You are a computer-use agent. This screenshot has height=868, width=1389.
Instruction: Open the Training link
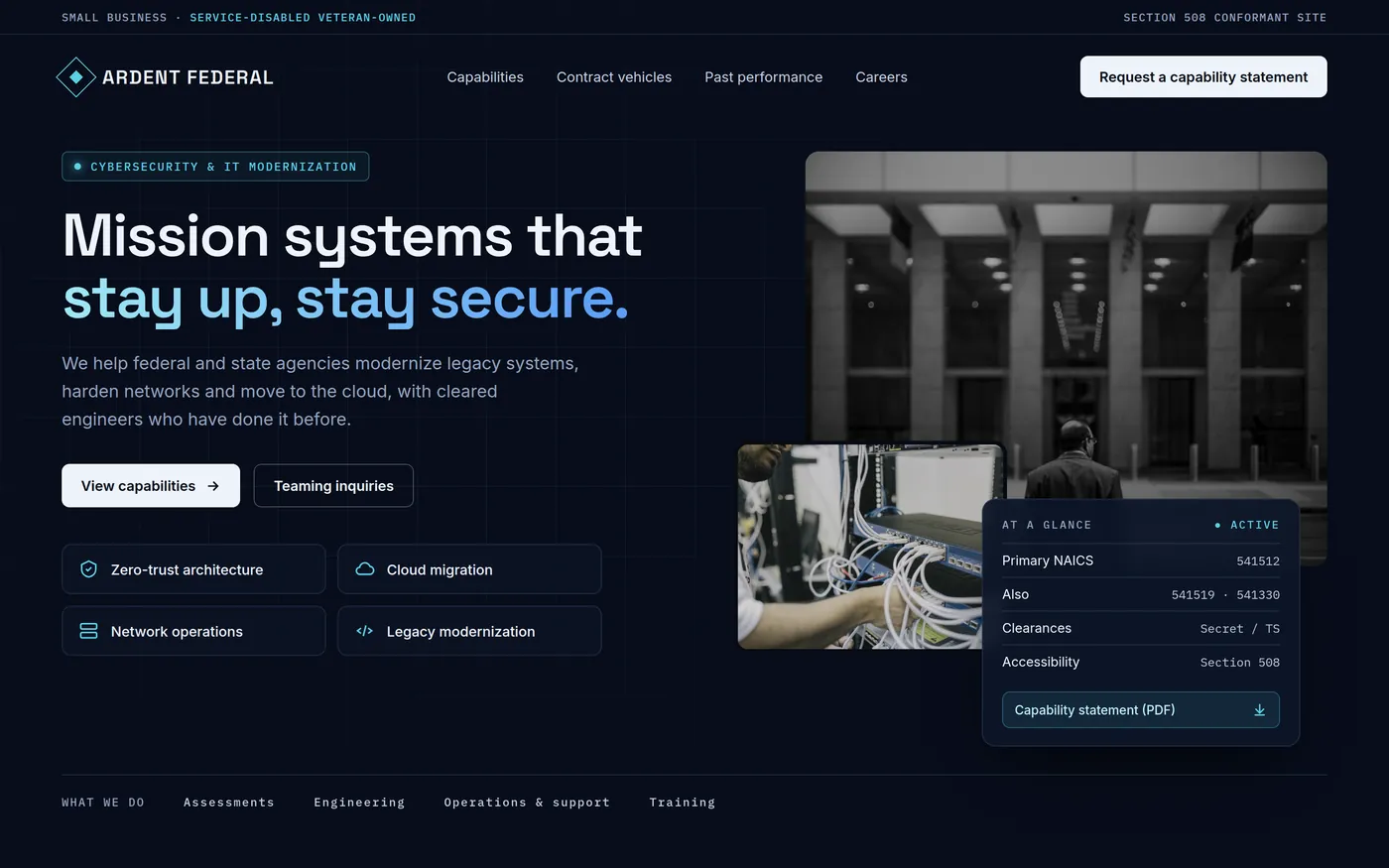point(682,803)
